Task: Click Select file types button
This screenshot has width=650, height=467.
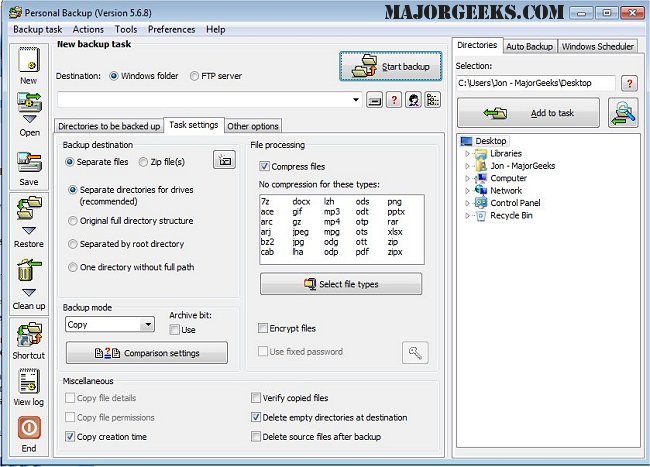Action: point(341,284)
